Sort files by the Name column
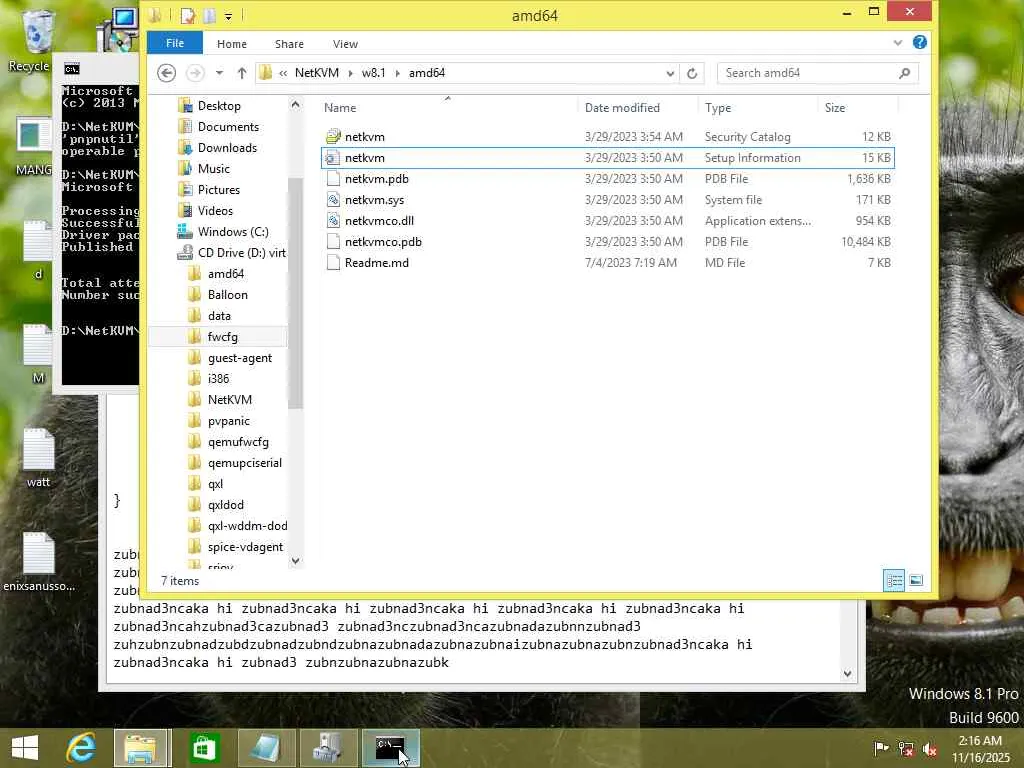Viewport: 1024px width, 768px height. click(x=340, y=108)
